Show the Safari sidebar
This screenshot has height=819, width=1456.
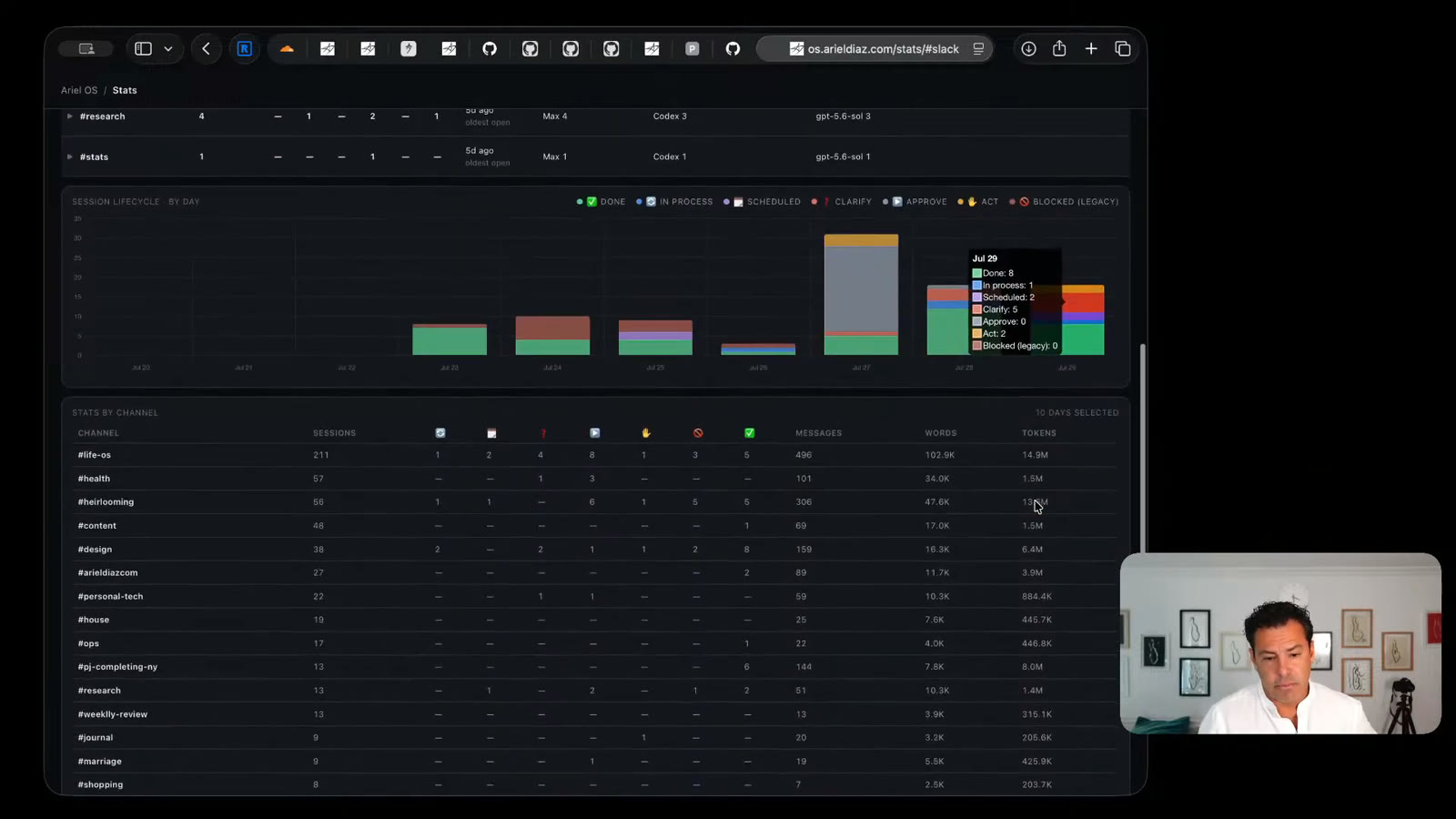pyautogui.click(x=143, y=49)
